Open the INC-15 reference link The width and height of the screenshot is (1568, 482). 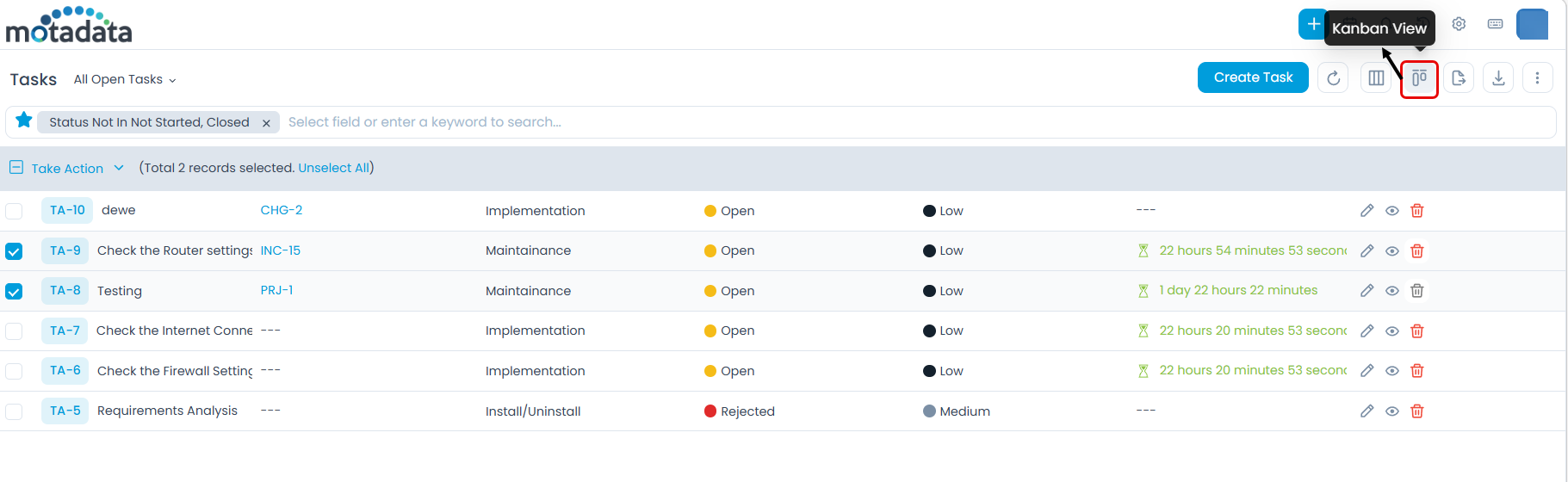[281, 250]
